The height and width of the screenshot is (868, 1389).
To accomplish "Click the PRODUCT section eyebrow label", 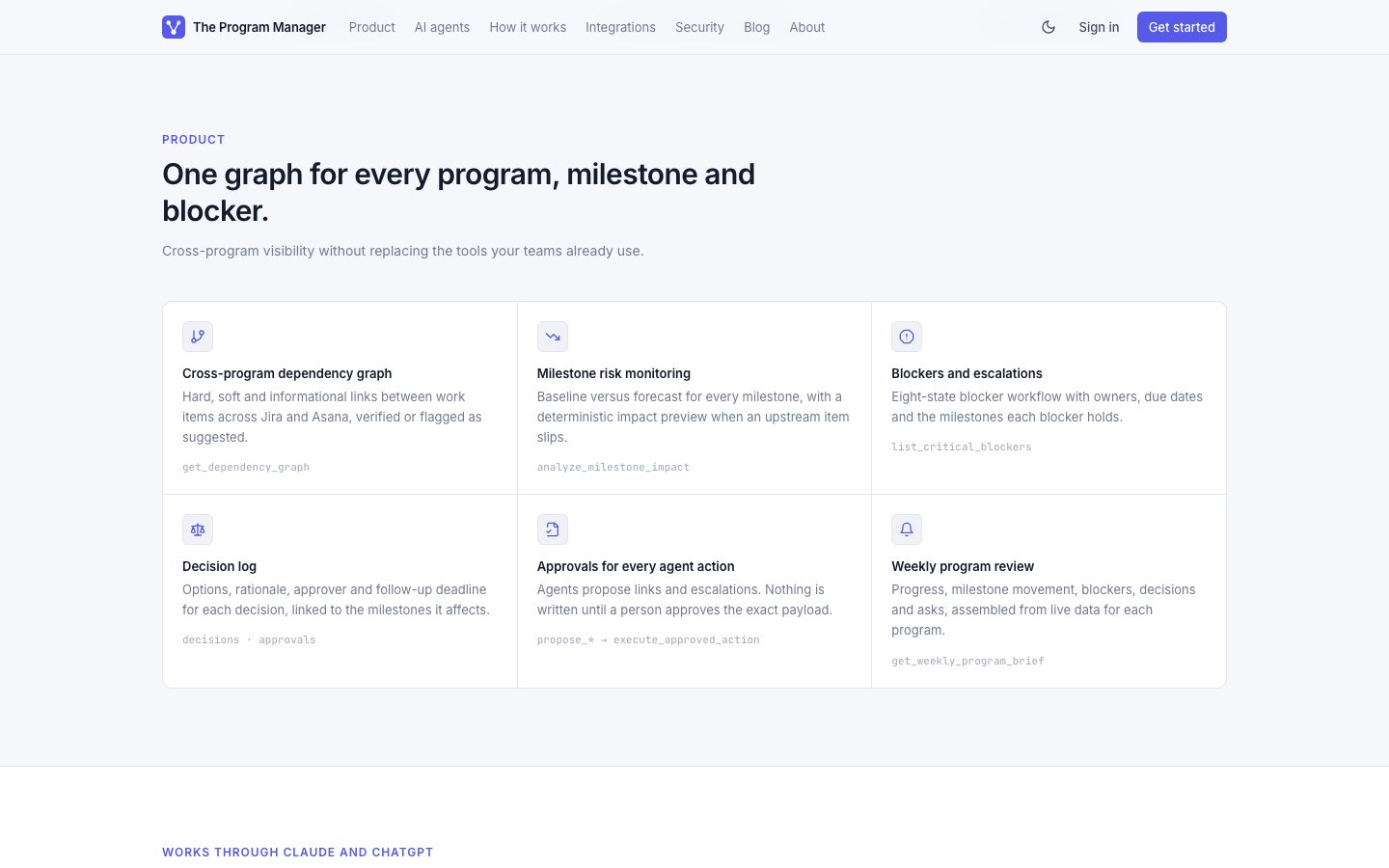I will click(194, 140).
